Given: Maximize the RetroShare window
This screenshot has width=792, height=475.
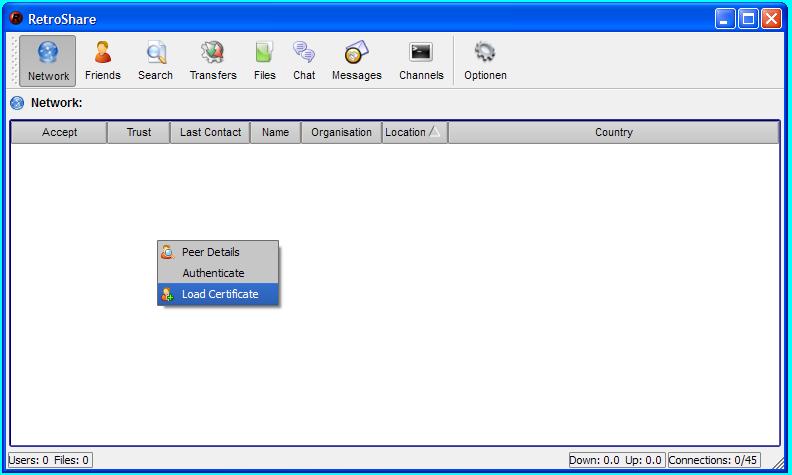Looking at the screenshot, I should (748, 19).
